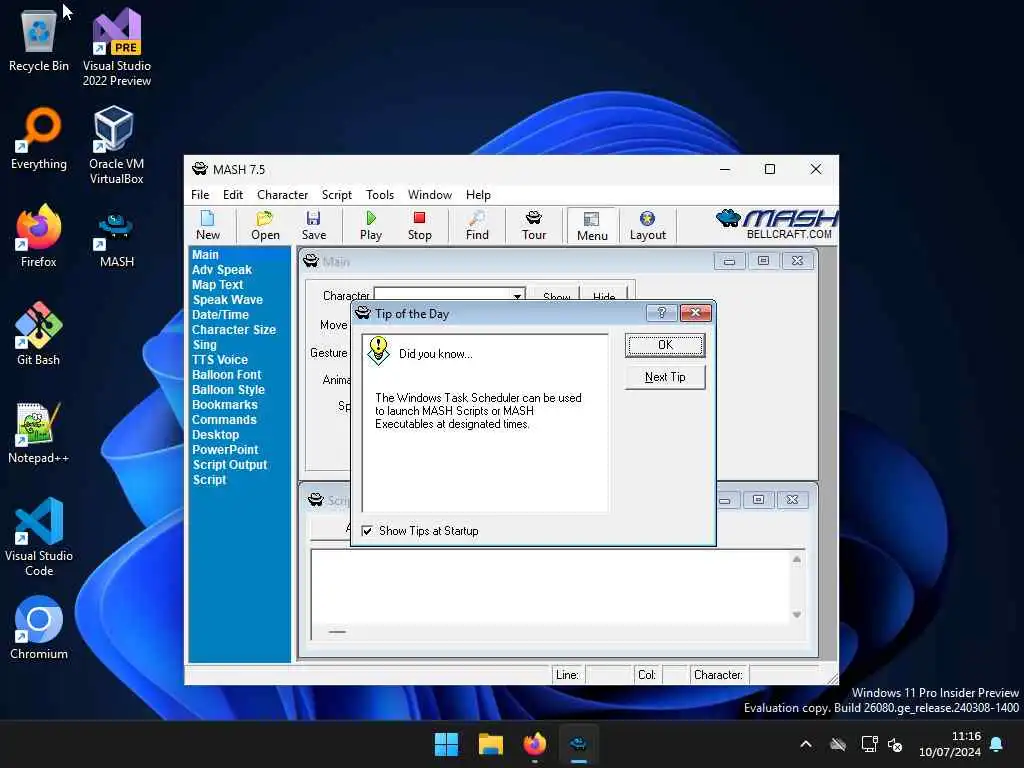The width and height of the screenshot is (1024, 768).
Task: Maximize the Main child window
Action: click(763, 261)
